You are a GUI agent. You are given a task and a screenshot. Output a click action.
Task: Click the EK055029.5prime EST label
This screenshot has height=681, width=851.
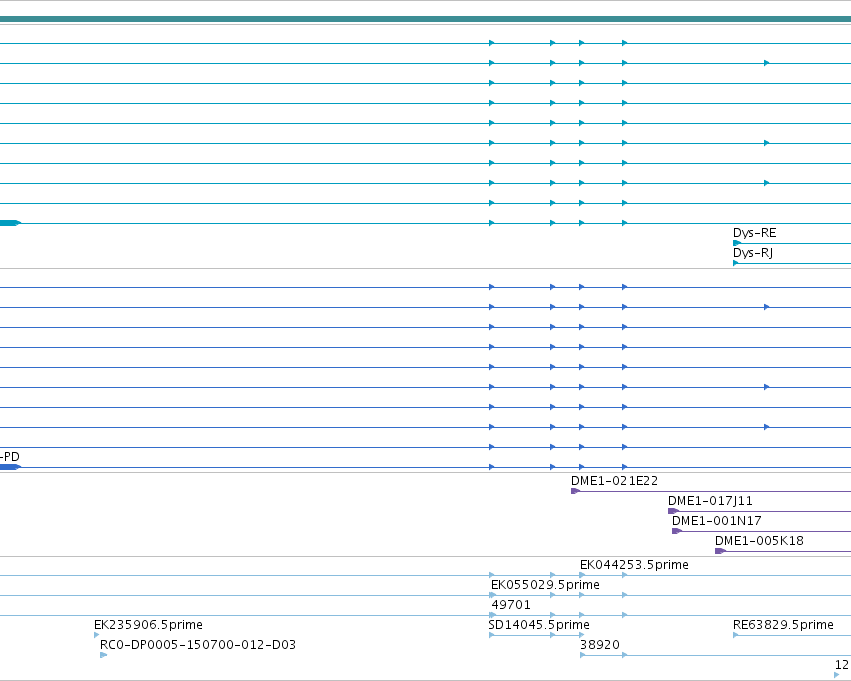(545, 585)
